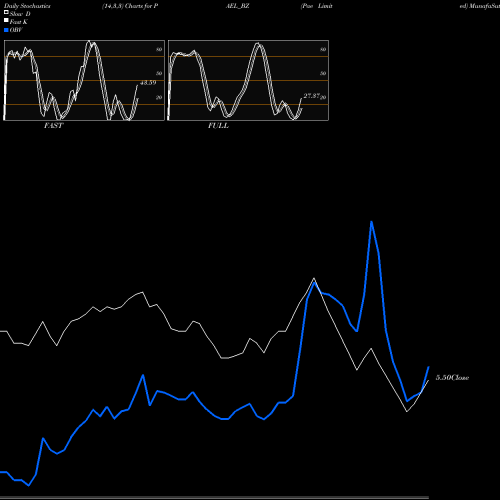Click the 20 level label in FAST chart
500x500 pixels.
pyautogui.click(x=159, y=97)
